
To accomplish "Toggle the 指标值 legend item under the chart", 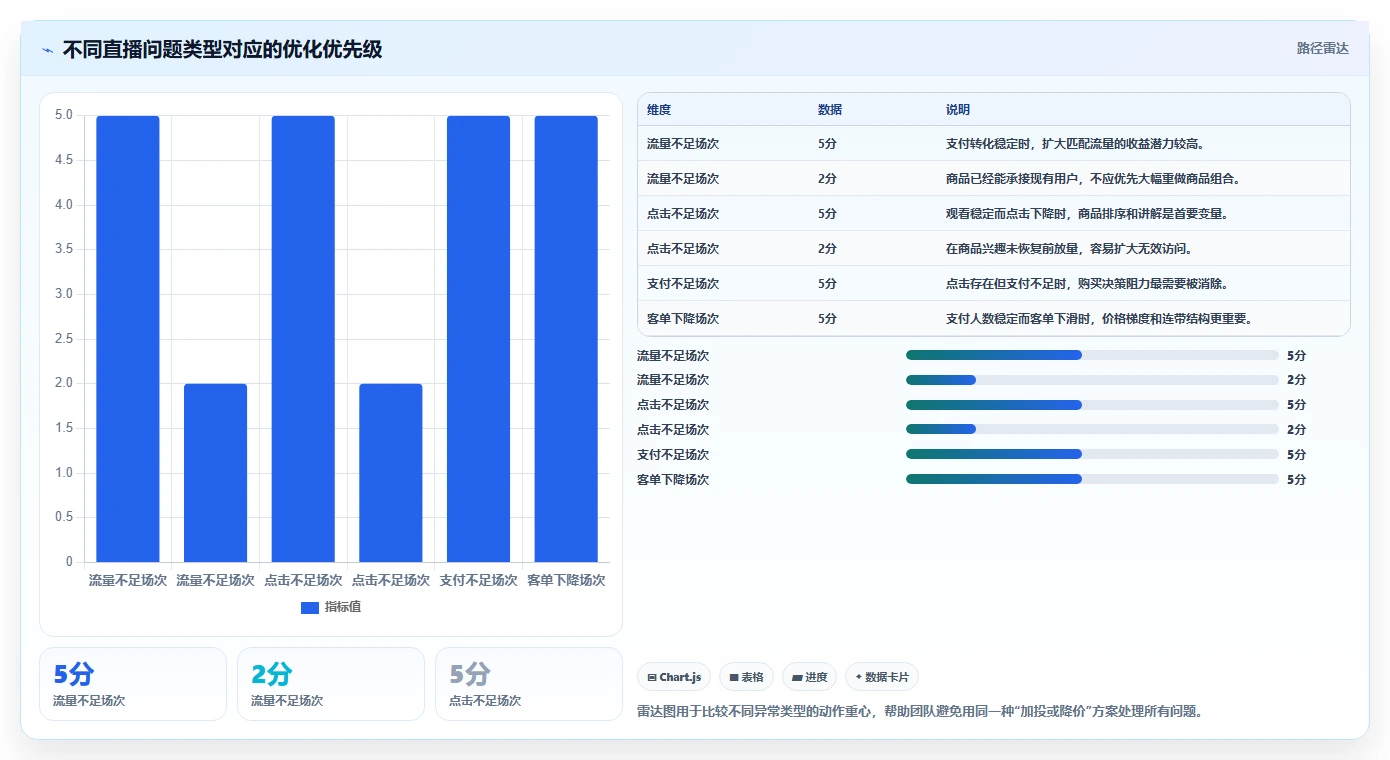I will pyautogui.click(x=331, y=607).
